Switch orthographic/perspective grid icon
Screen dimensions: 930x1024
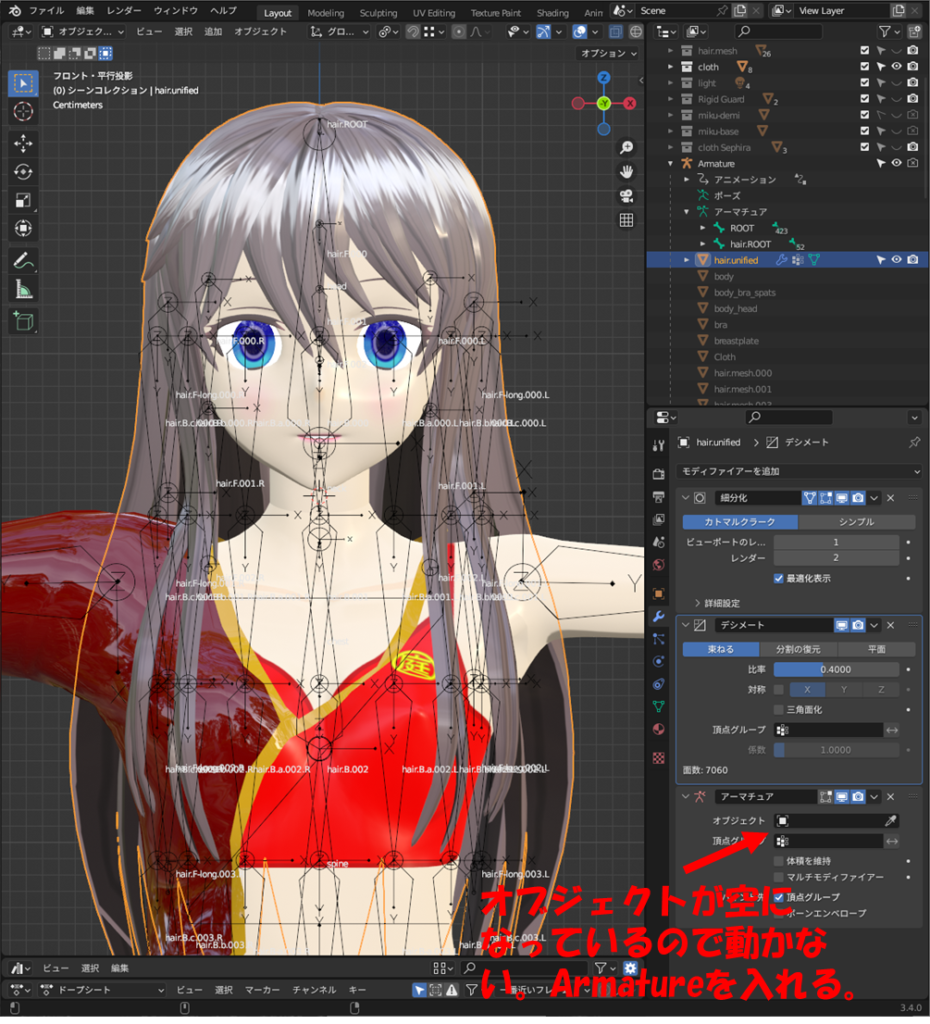pyautogui.click(x=626, y=220)
